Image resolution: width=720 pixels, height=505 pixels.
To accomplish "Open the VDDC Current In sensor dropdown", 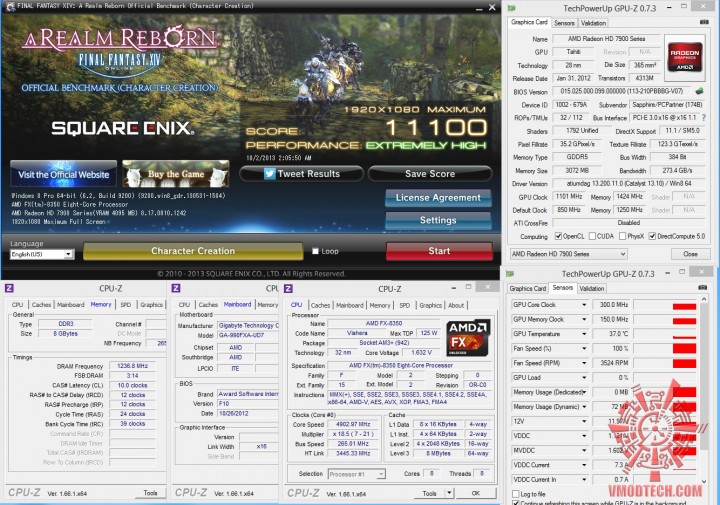I will (x=584, y=480).
